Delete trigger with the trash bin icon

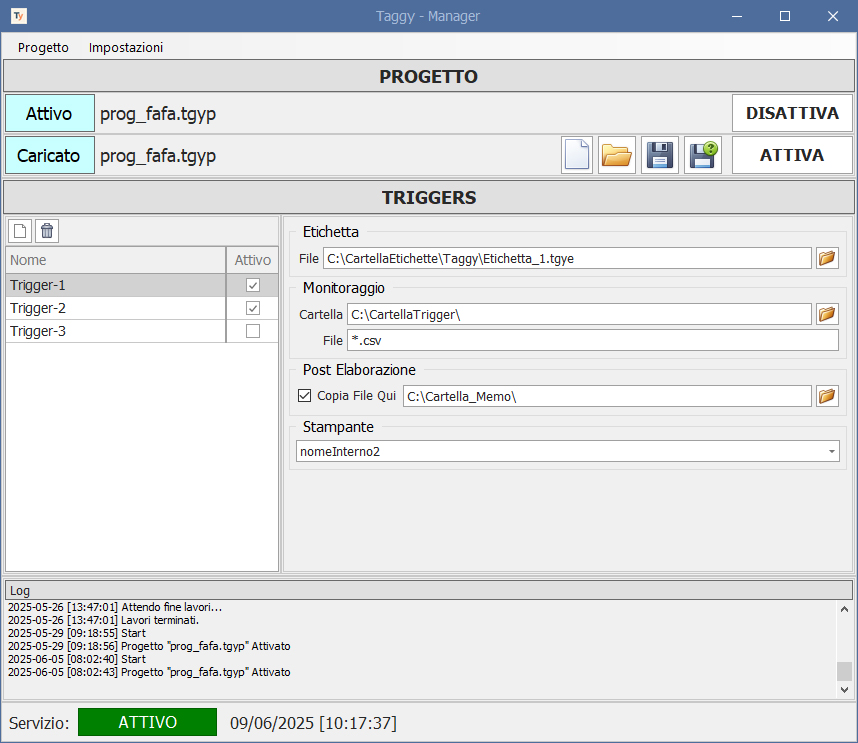tap(47, 231)
